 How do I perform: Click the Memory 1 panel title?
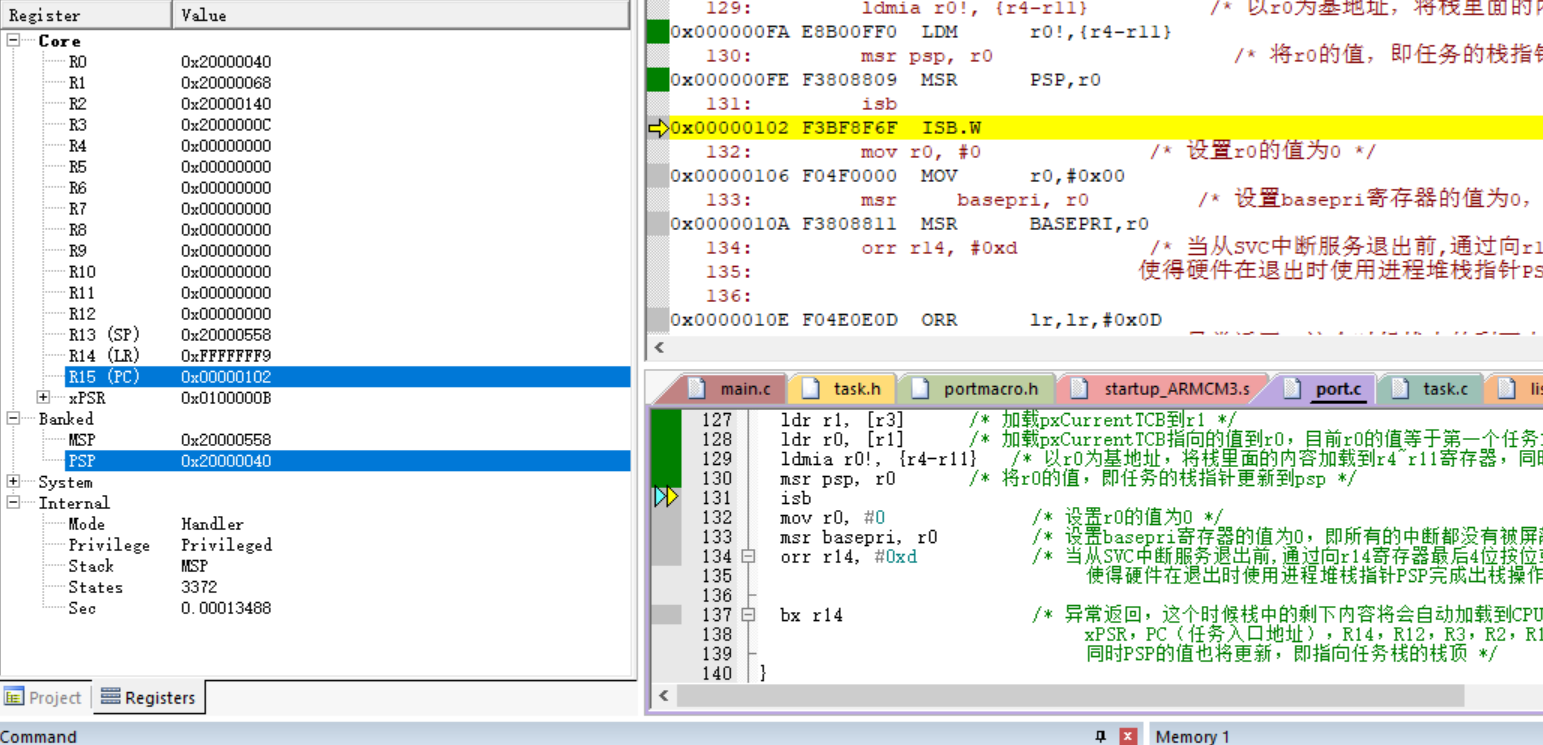point(1192,736)
